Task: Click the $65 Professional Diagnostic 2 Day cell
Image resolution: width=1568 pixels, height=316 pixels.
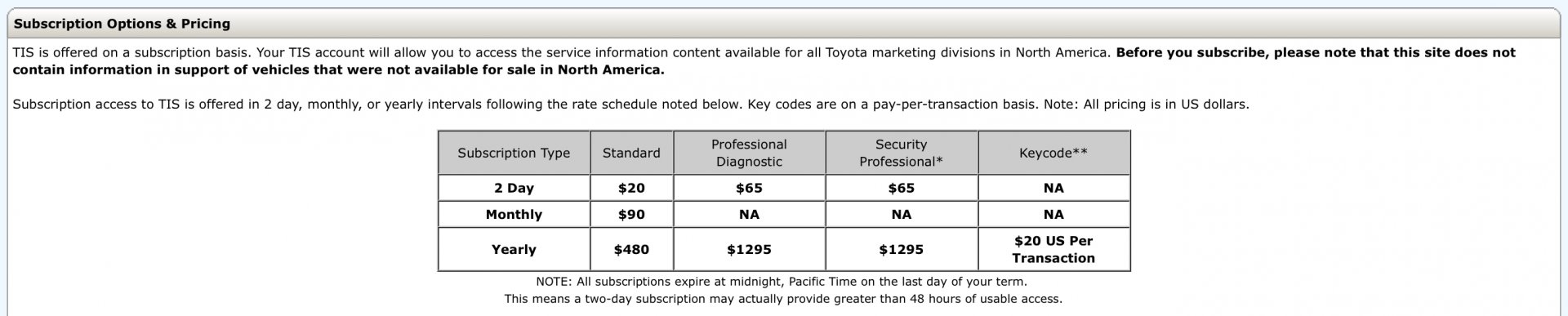Action: pyautogui.click(x=749, y=188)
